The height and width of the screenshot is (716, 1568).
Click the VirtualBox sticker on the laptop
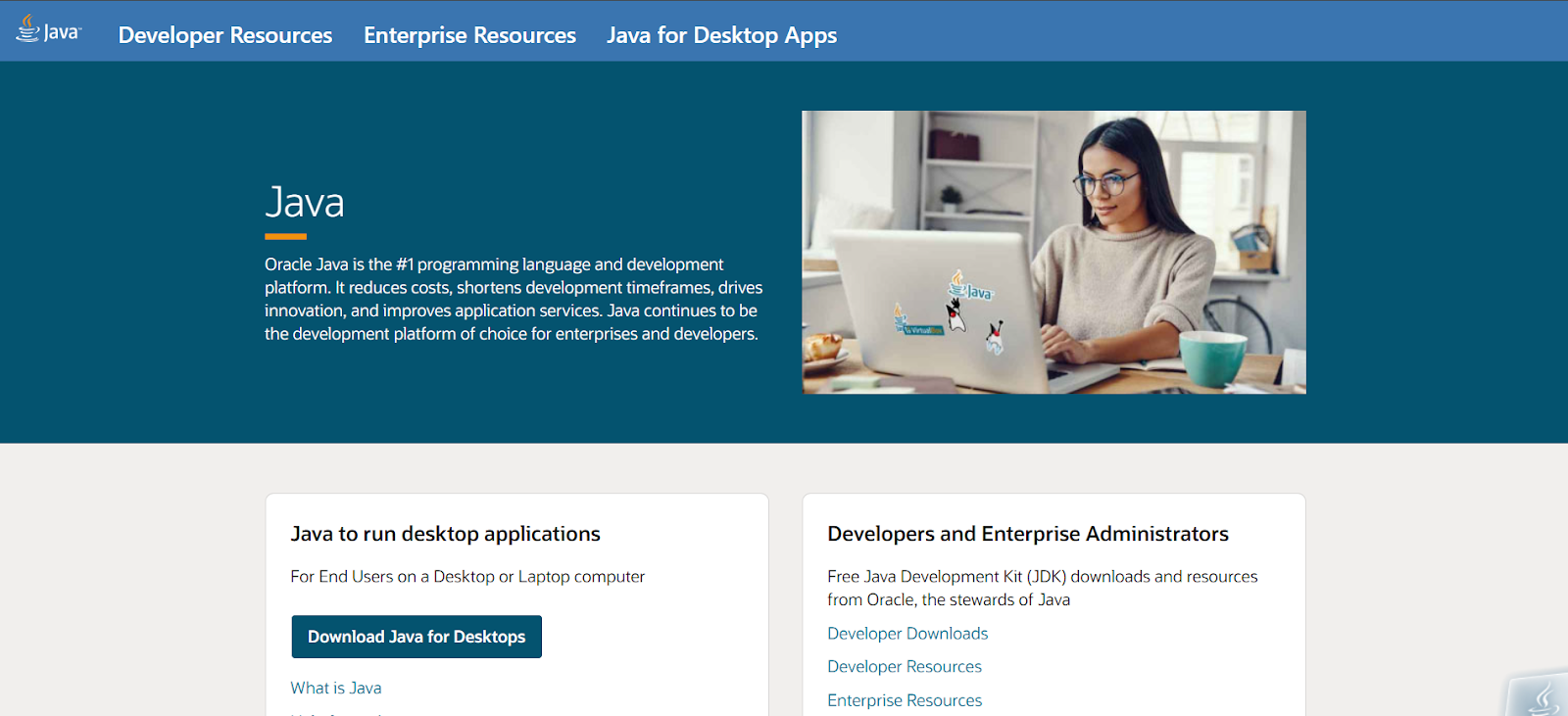click(x=916, y=324)
